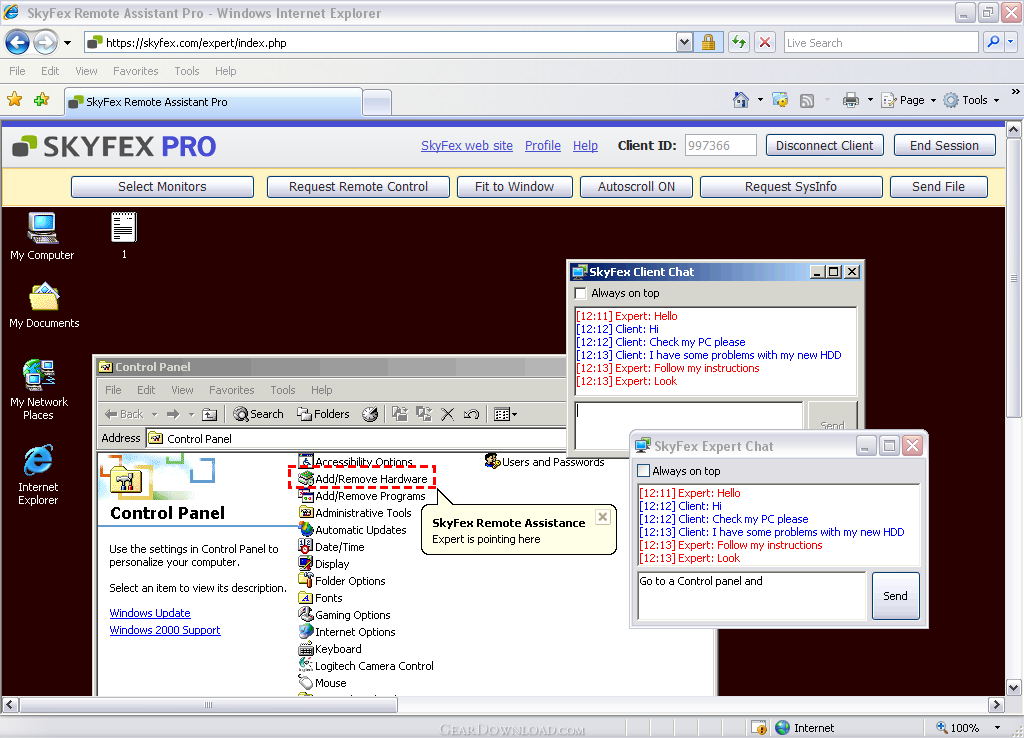Select the Internet Explorer desktop icon

(38, 475)
